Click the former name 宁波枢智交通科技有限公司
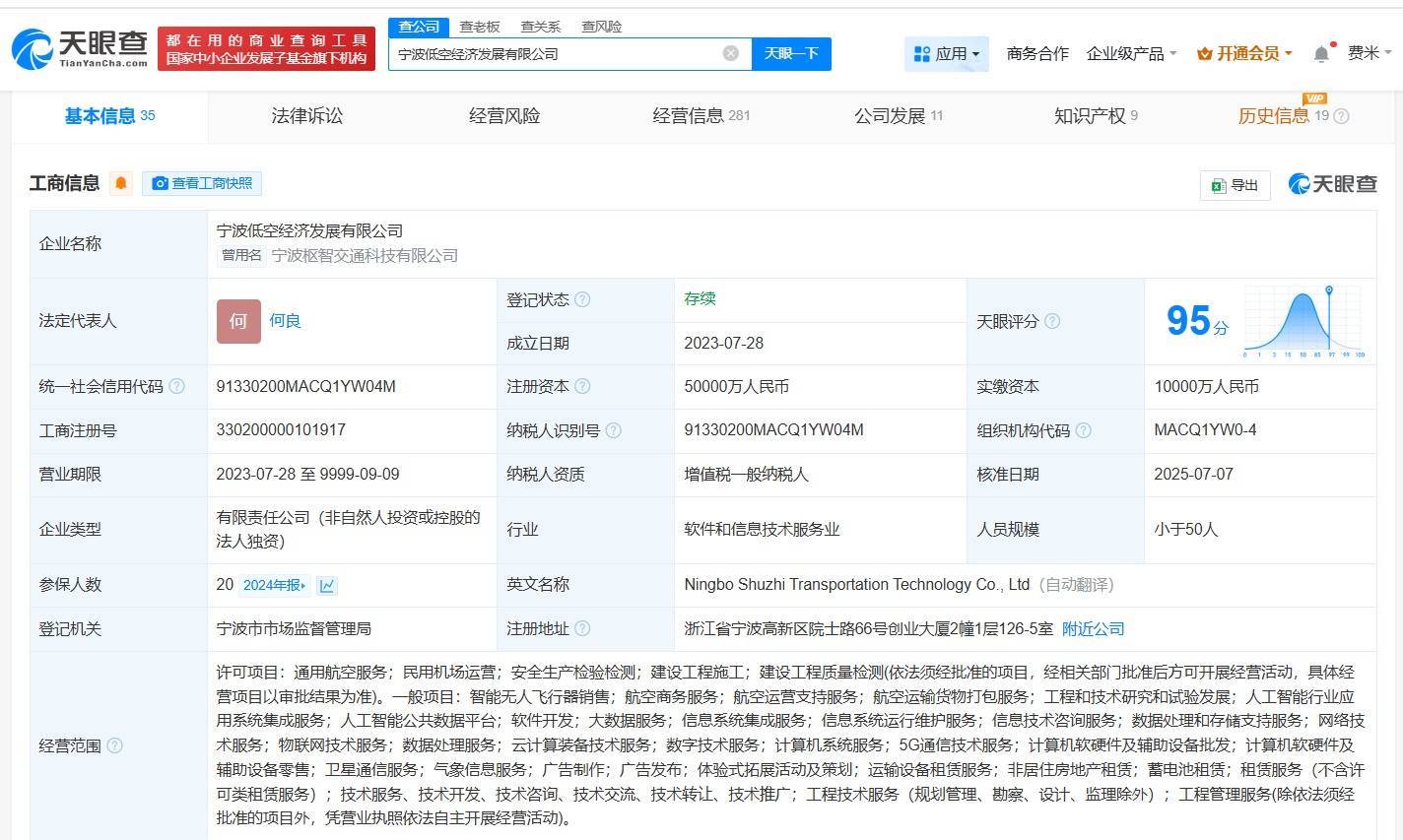This screenshot has height=840, width=1403. tap(365, 255)
